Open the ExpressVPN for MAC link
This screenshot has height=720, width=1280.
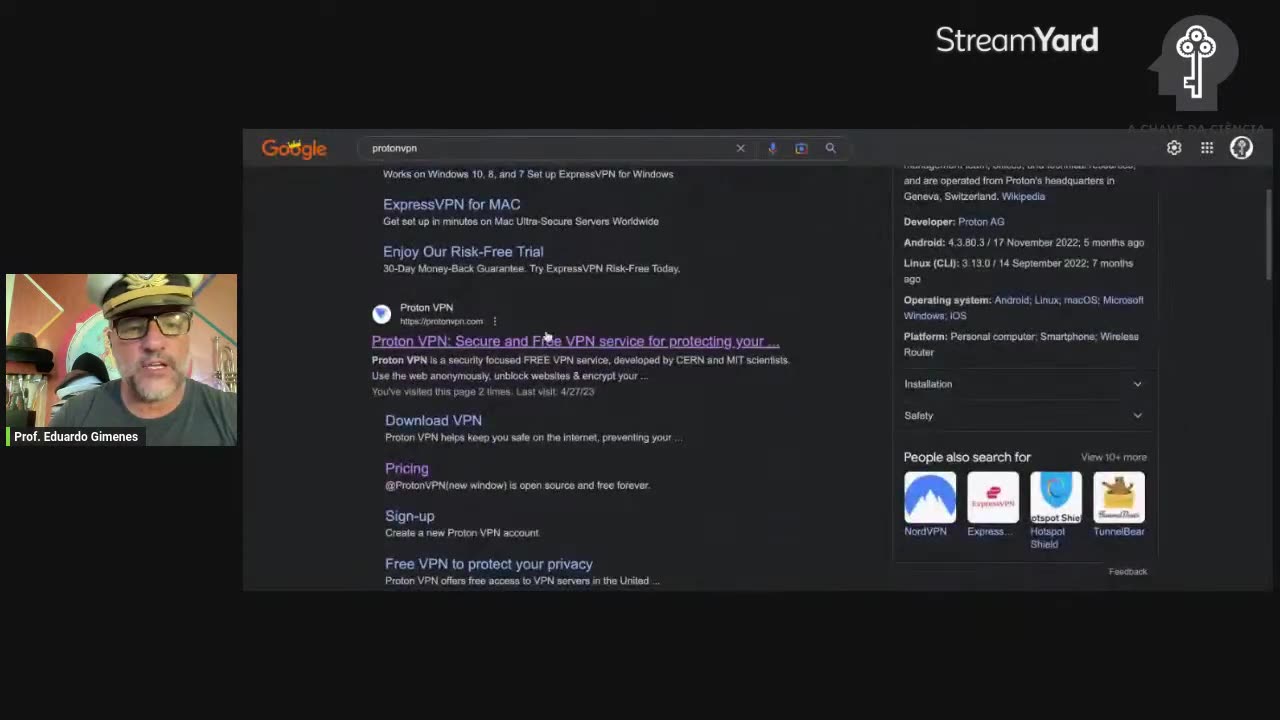(x=452, y=204)
